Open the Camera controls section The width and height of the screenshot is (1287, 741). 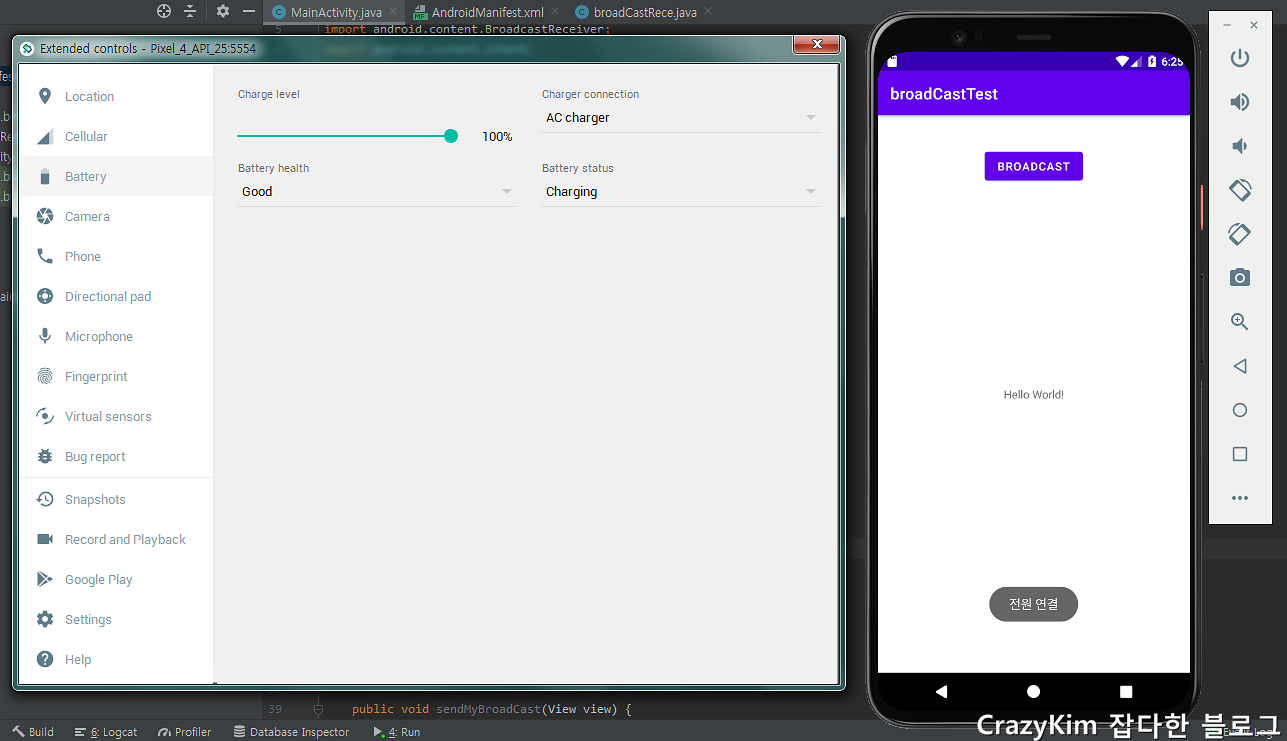(x=116, y=217)
